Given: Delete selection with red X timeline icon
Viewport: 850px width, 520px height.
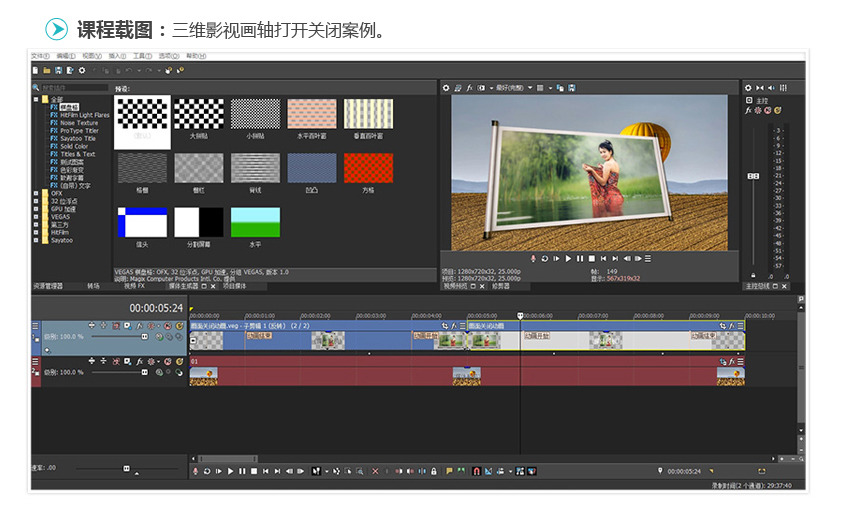Looking at the screenshot, I should (x=375, y=471).
